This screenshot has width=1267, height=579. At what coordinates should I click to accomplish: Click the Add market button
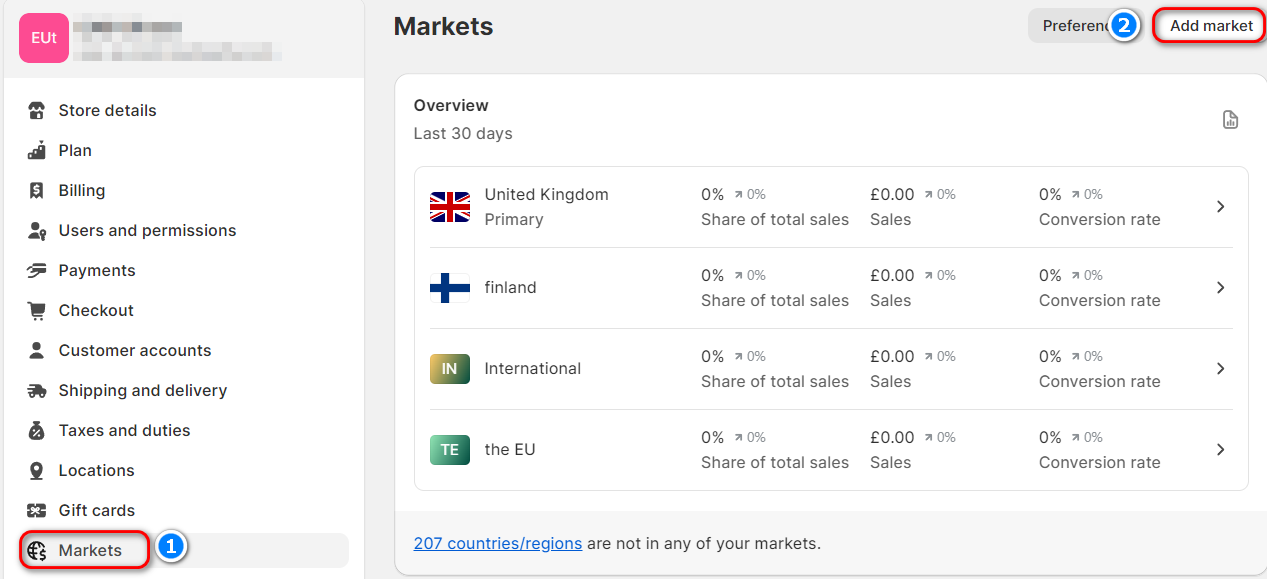pyautogui.click(x=1211, y=26)
